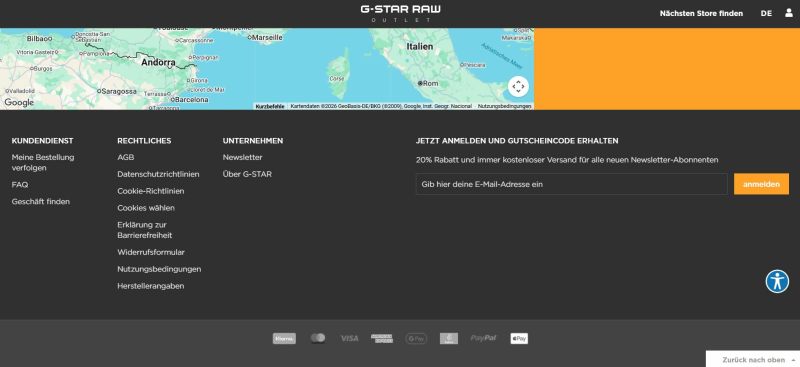The width and height of the screenshot is (800, 367).
Task: Click the Andorra label on the map
Action: pyautogui.click(x=158, y=63)
